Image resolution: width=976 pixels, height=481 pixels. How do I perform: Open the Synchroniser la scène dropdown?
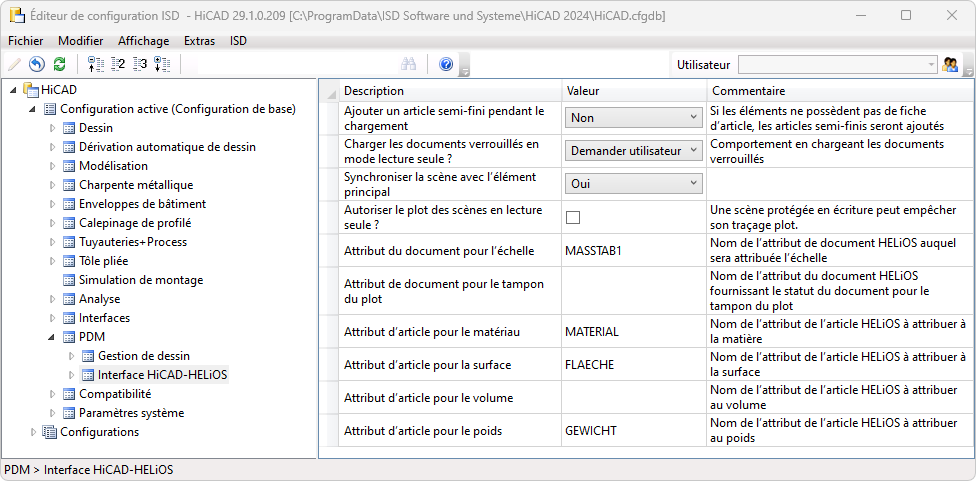pos(634,184)
